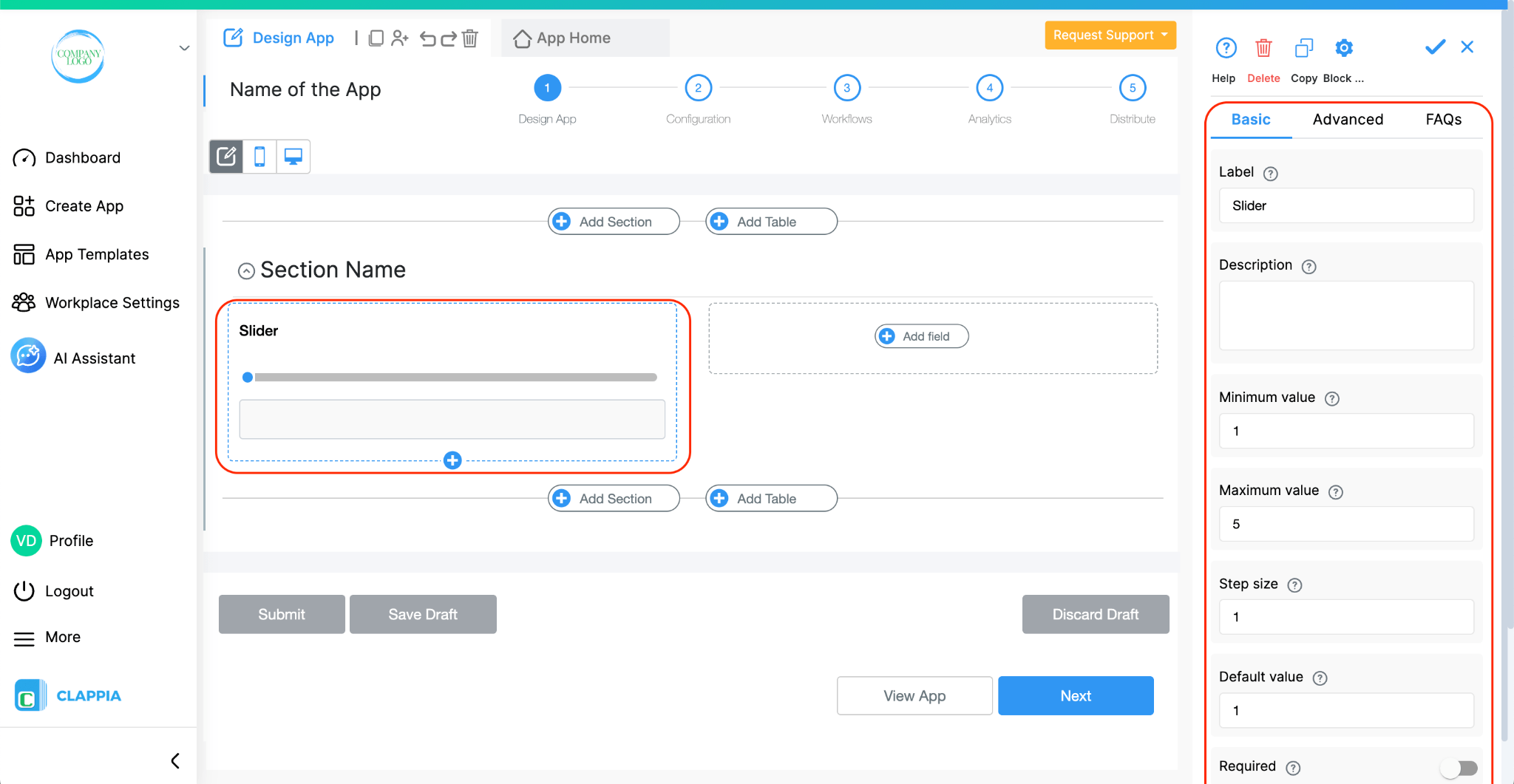Go to step 2 Configuration
This screenshot has height=784, width=1514.
pos(698,88)
